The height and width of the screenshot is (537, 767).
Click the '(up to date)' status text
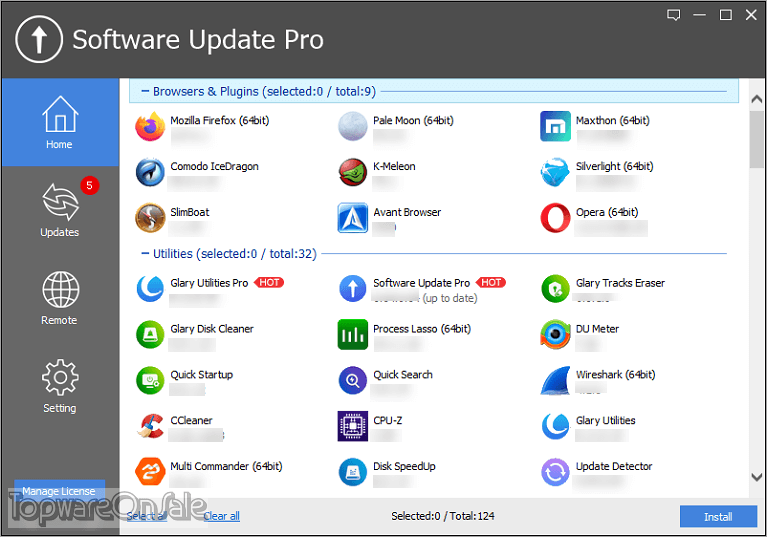coord(450,298)
